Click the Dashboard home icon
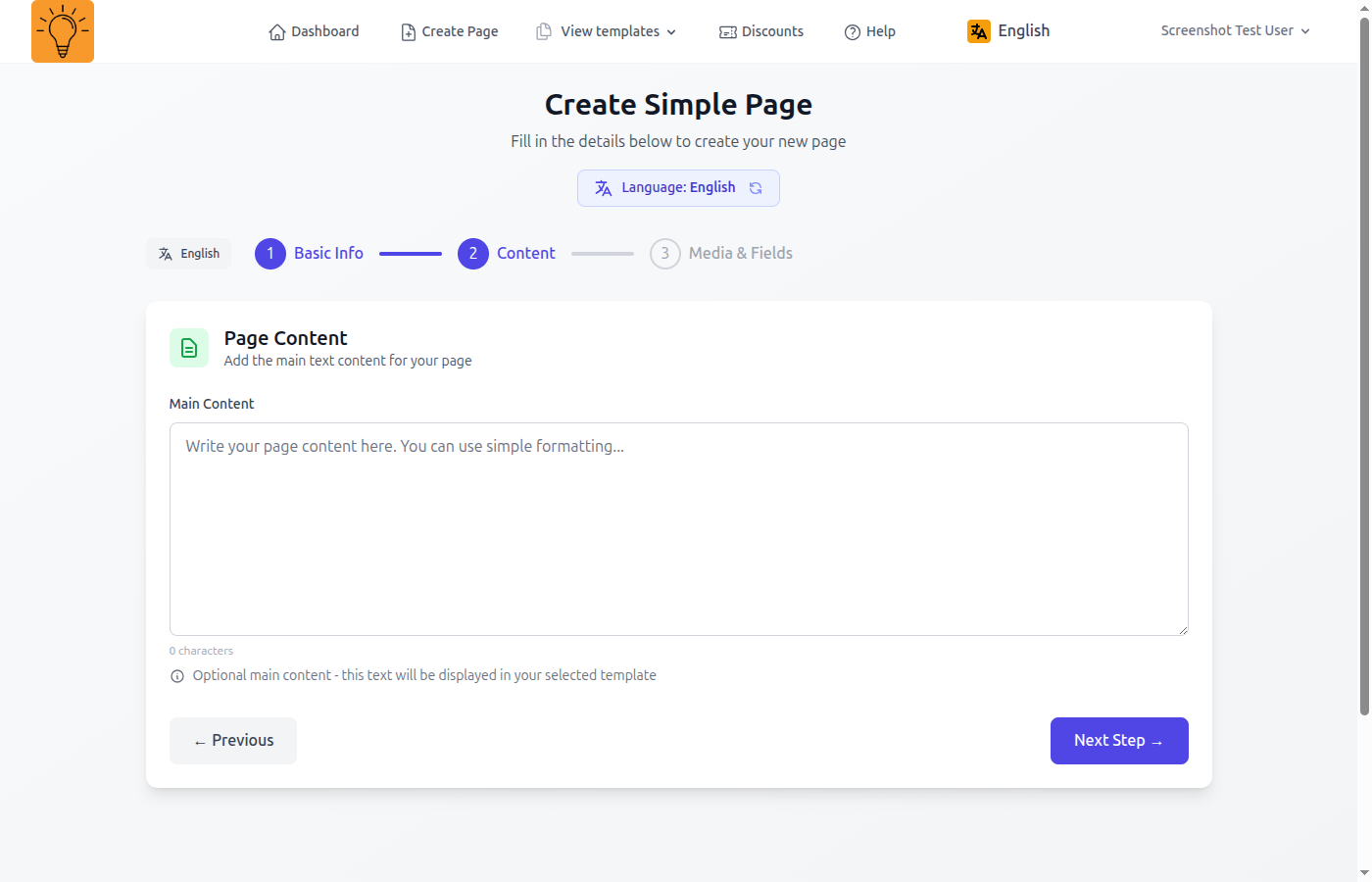 pos(277,32)
